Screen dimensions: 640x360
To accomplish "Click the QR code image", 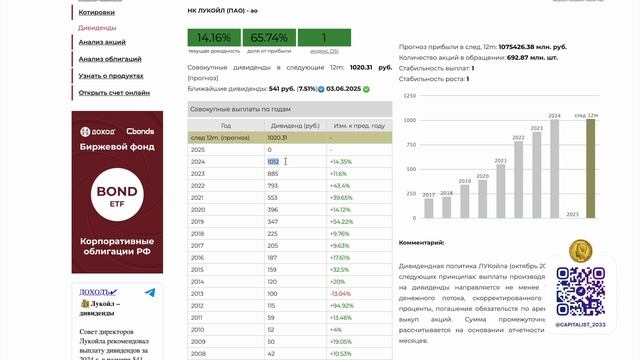I will 580,292.
